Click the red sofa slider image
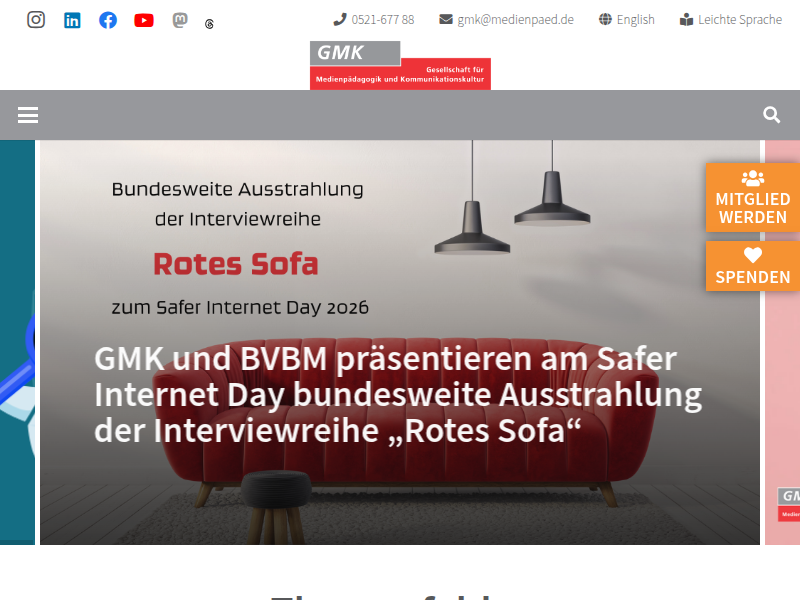Image resolution: width=800 pixels, height=600 pixels. pyautogui.click(x=400, y=342)
